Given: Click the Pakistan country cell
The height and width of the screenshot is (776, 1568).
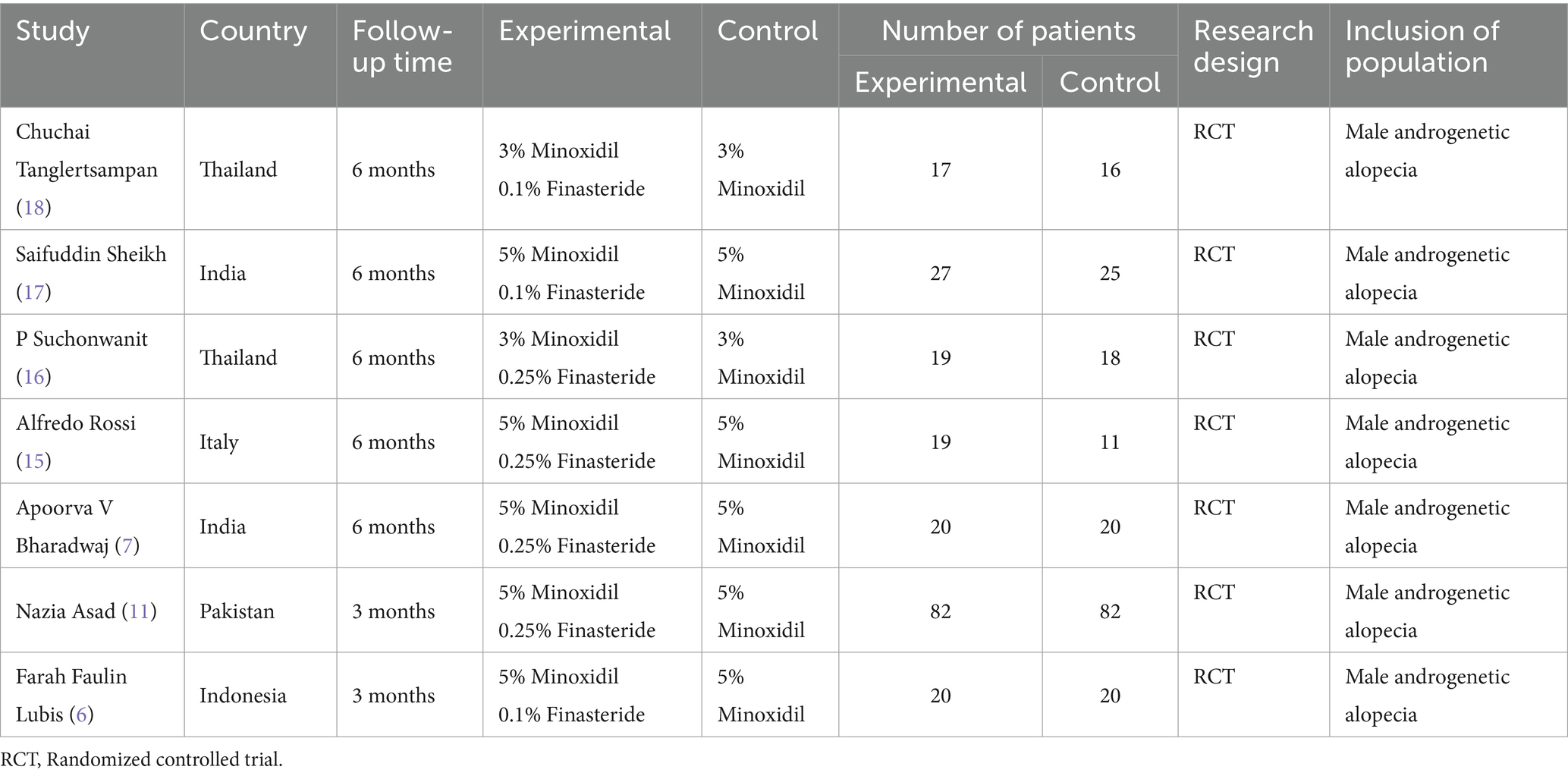Looking at the screenshot, I should coord(237,611).
